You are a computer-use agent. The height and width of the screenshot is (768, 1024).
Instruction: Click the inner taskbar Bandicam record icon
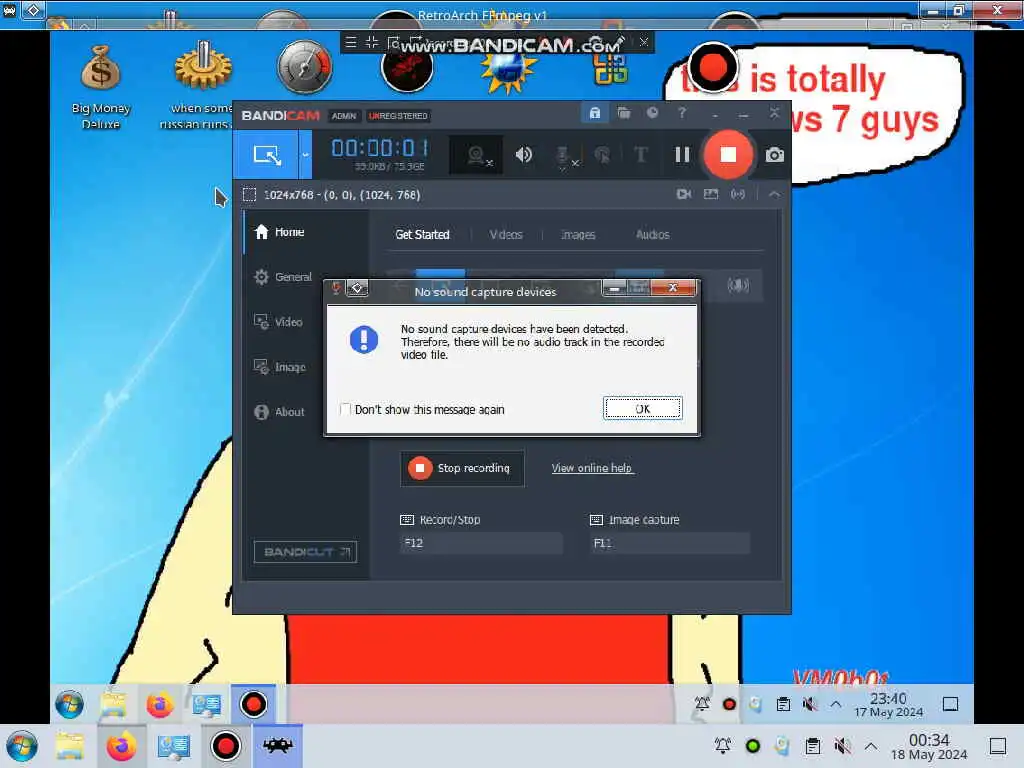click(x=253, y=704)
